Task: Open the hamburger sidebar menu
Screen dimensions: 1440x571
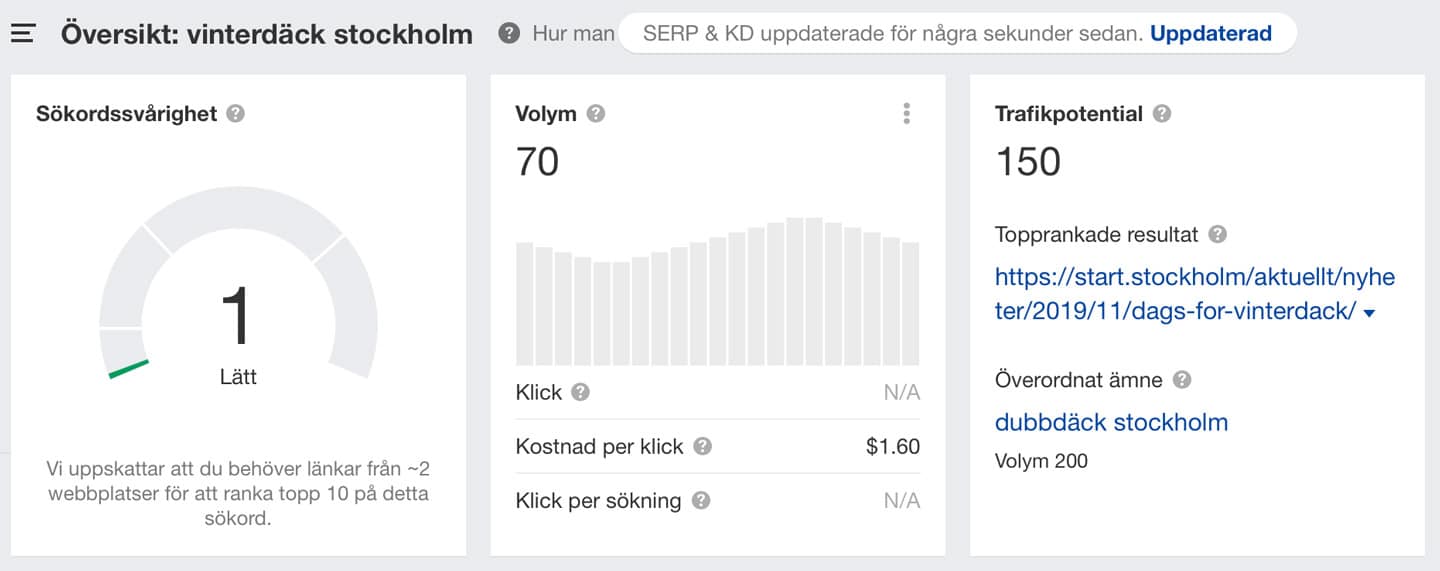Action: click(23, 34)
